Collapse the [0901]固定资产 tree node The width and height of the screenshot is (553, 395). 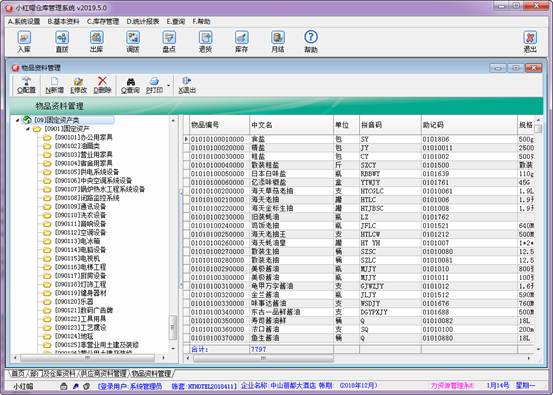tap(28, 129)
